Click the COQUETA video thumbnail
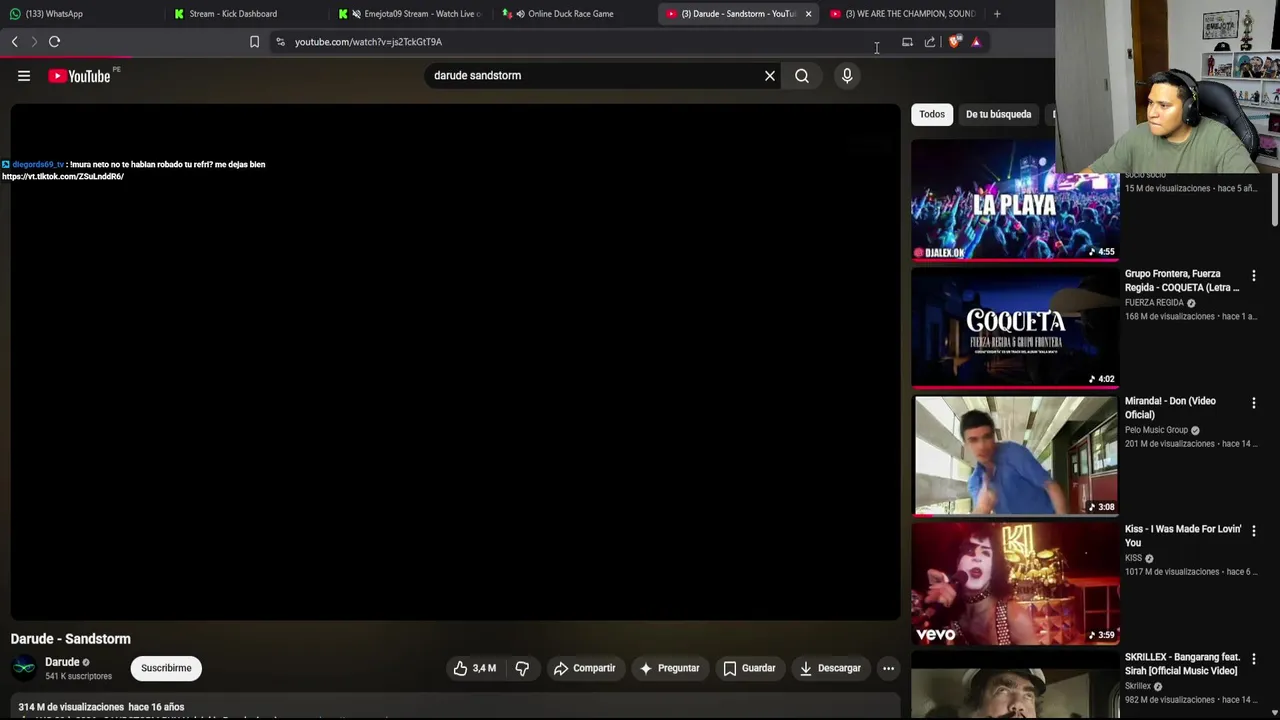Image resolution: width=1280 pixels, height=720 pixels. pyautogui.click(x=1015, y=327)
